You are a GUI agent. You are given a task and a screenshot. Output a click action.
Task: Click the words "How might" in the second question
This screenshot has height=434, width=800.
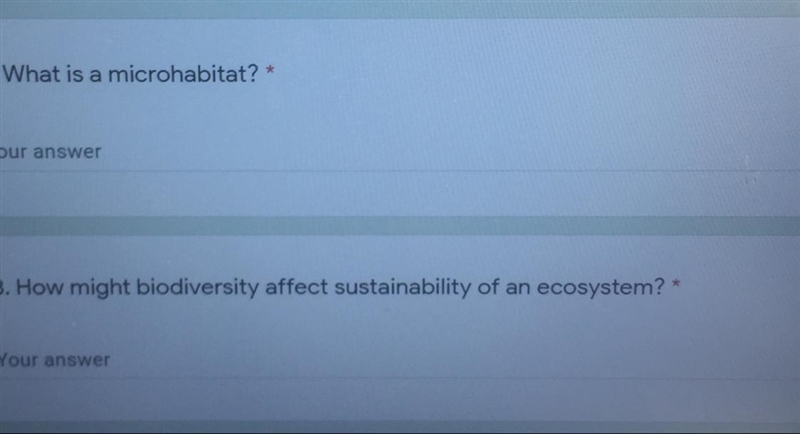[73, 288]
